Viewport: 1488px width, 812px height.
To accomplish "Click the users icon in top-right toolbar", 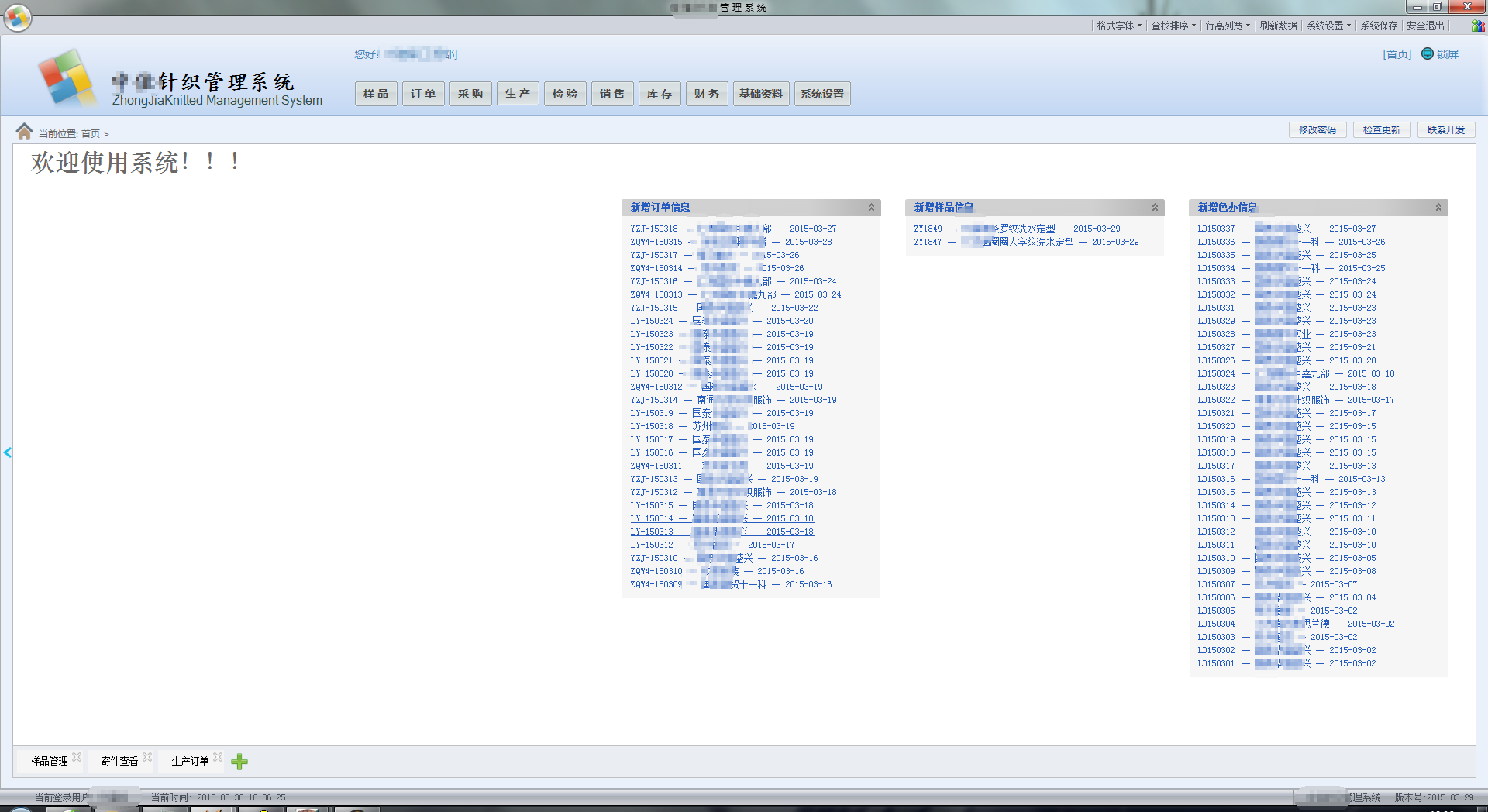I will coord(1478,26).
